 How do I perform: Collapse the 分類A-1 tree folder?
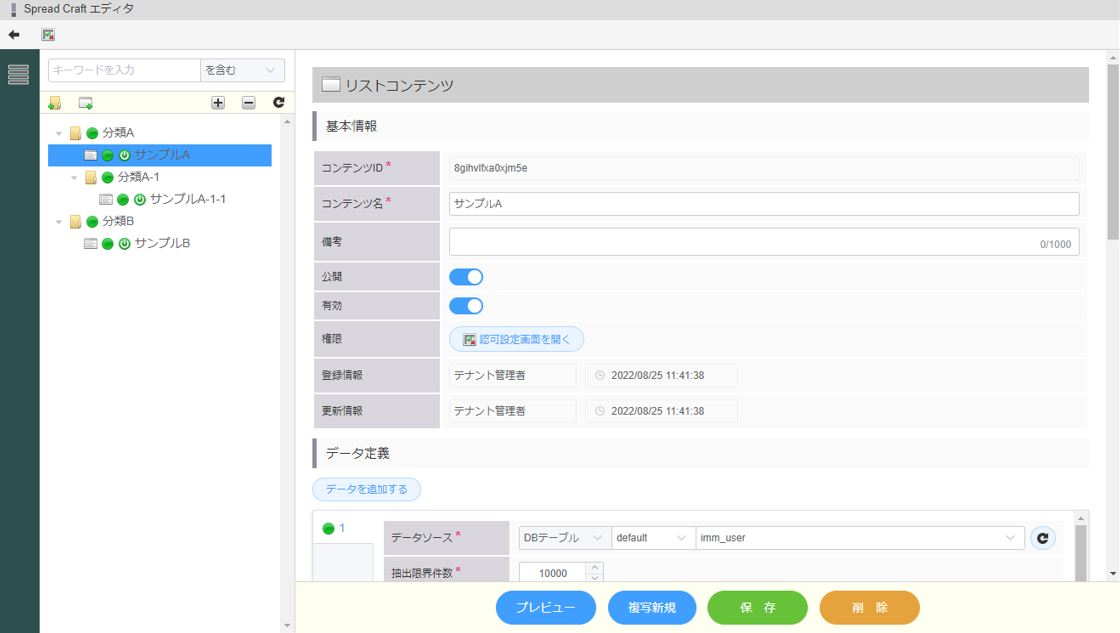click(75, 177)
